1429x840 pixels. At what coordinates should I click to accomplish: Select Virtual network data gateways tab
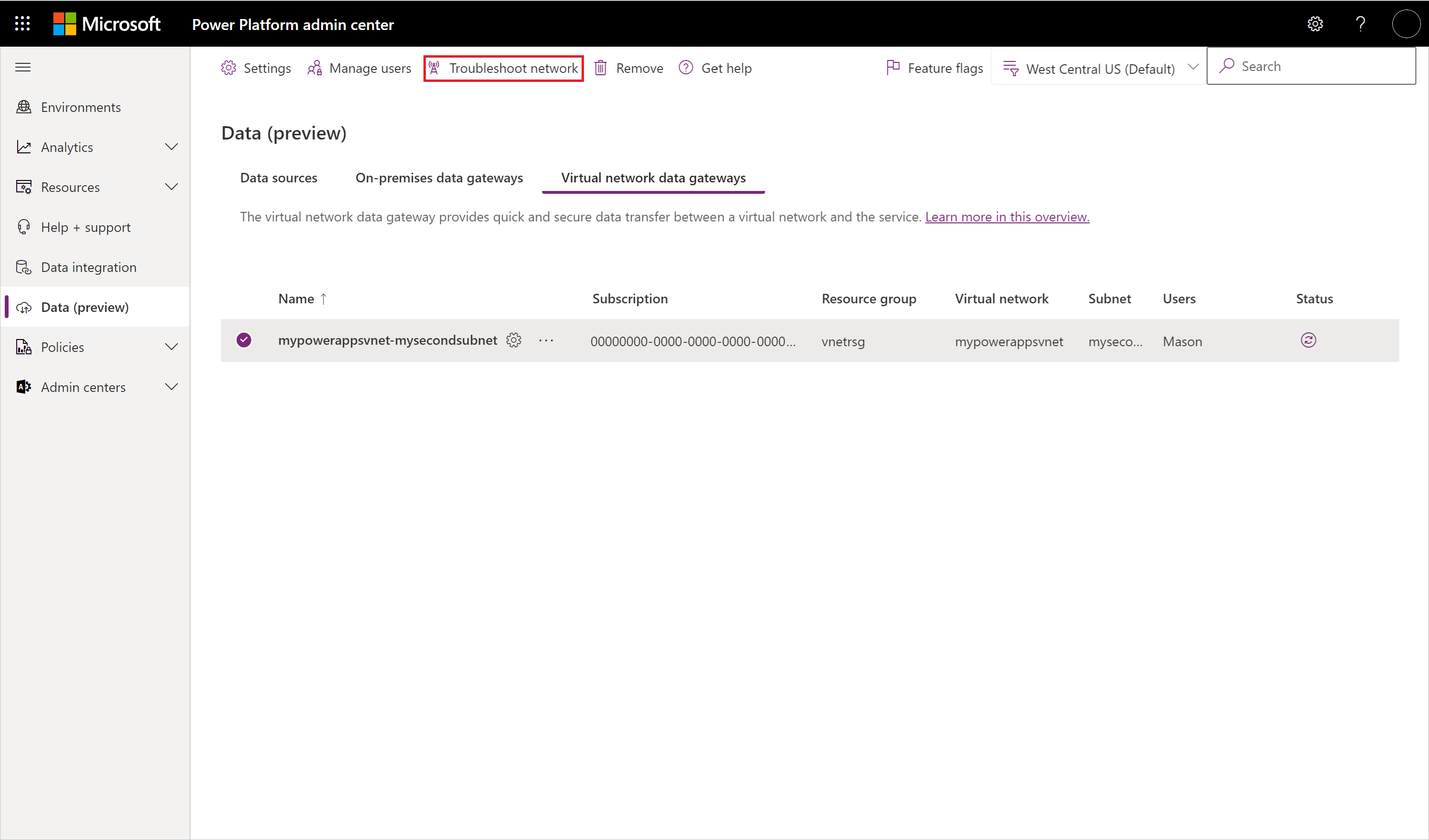click(x=653, y=178)
